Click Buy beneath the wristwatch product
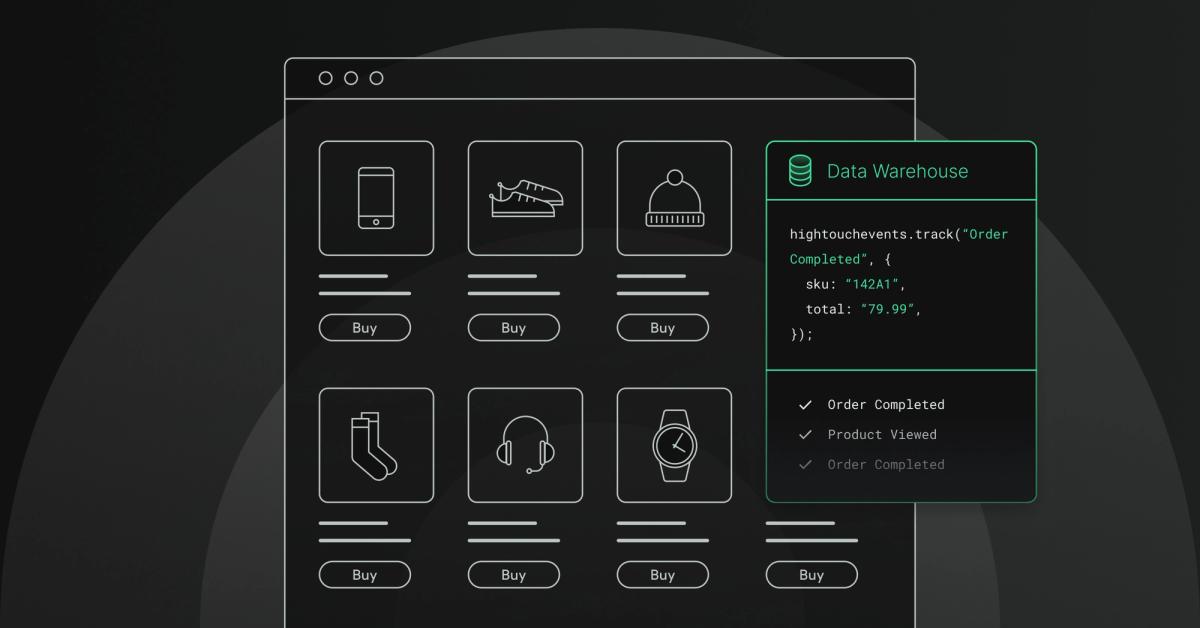1200x628 pixels. click(662, 575)
